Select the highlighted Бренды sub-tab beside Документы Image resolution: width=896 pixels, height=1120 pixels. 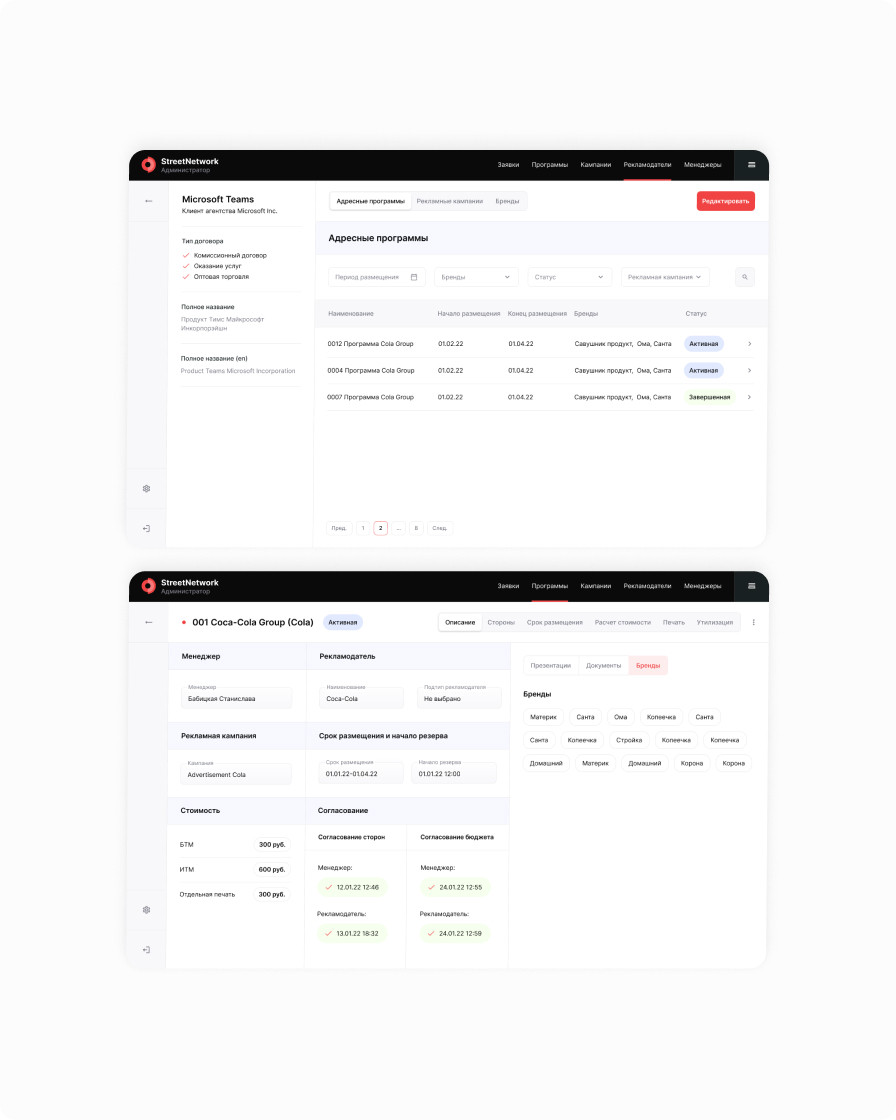[x=648, y=666]
